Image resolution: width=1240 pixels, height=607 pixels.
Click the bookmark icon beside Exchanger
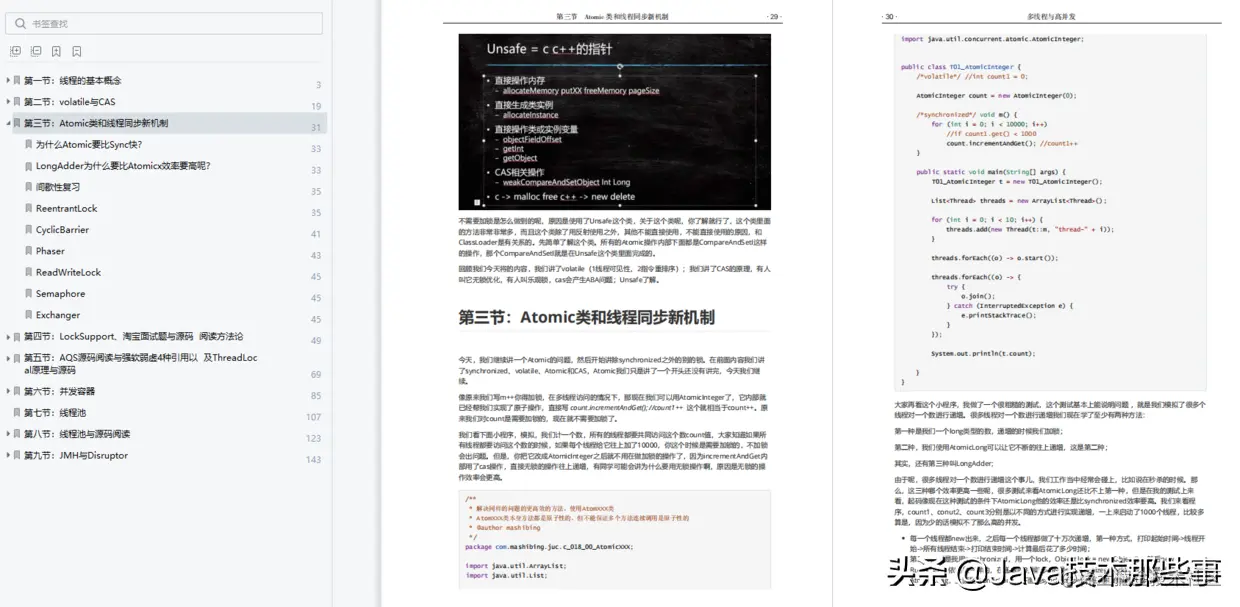[x=28, y=315]
